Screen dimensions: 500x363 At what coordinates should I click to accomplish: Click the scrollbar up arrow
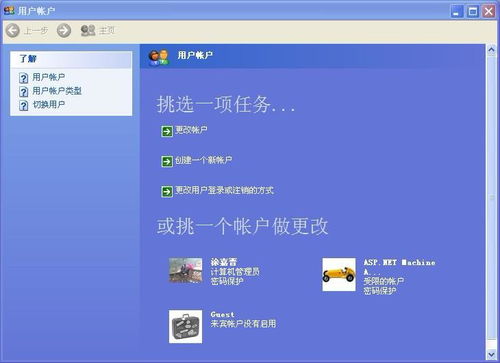tap(491, 50)
